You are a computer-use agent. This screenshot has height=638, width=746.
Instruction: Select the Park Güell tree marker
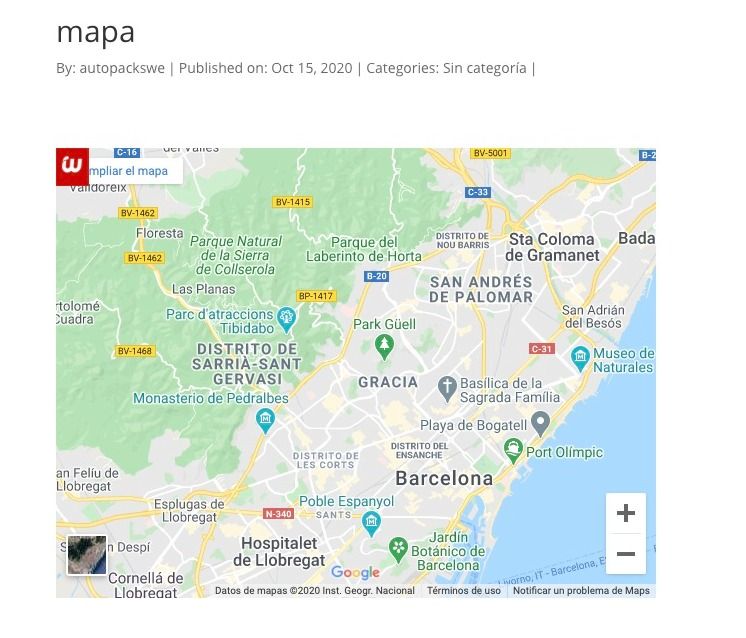point(384,347)
